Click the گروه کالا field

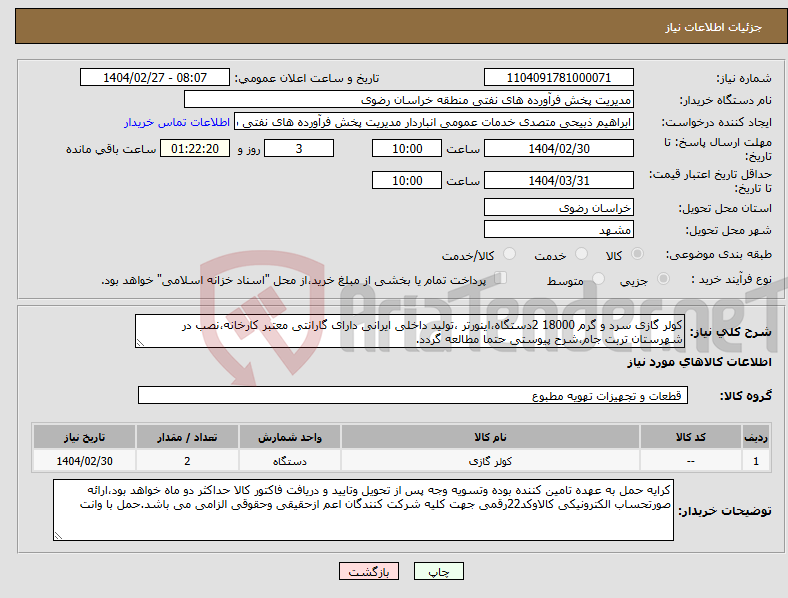tap(413, 395)
